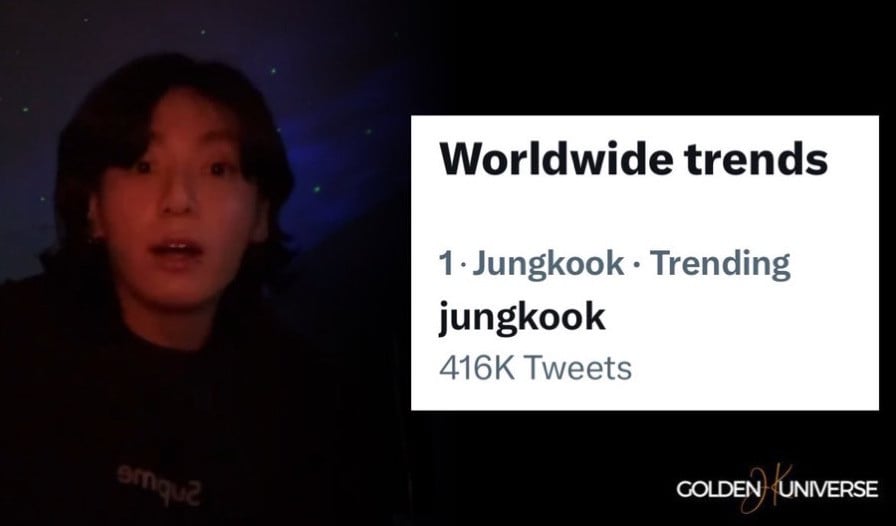
Task: Select the word UNIVERSE in the watermark
Action: pos(829,489)
